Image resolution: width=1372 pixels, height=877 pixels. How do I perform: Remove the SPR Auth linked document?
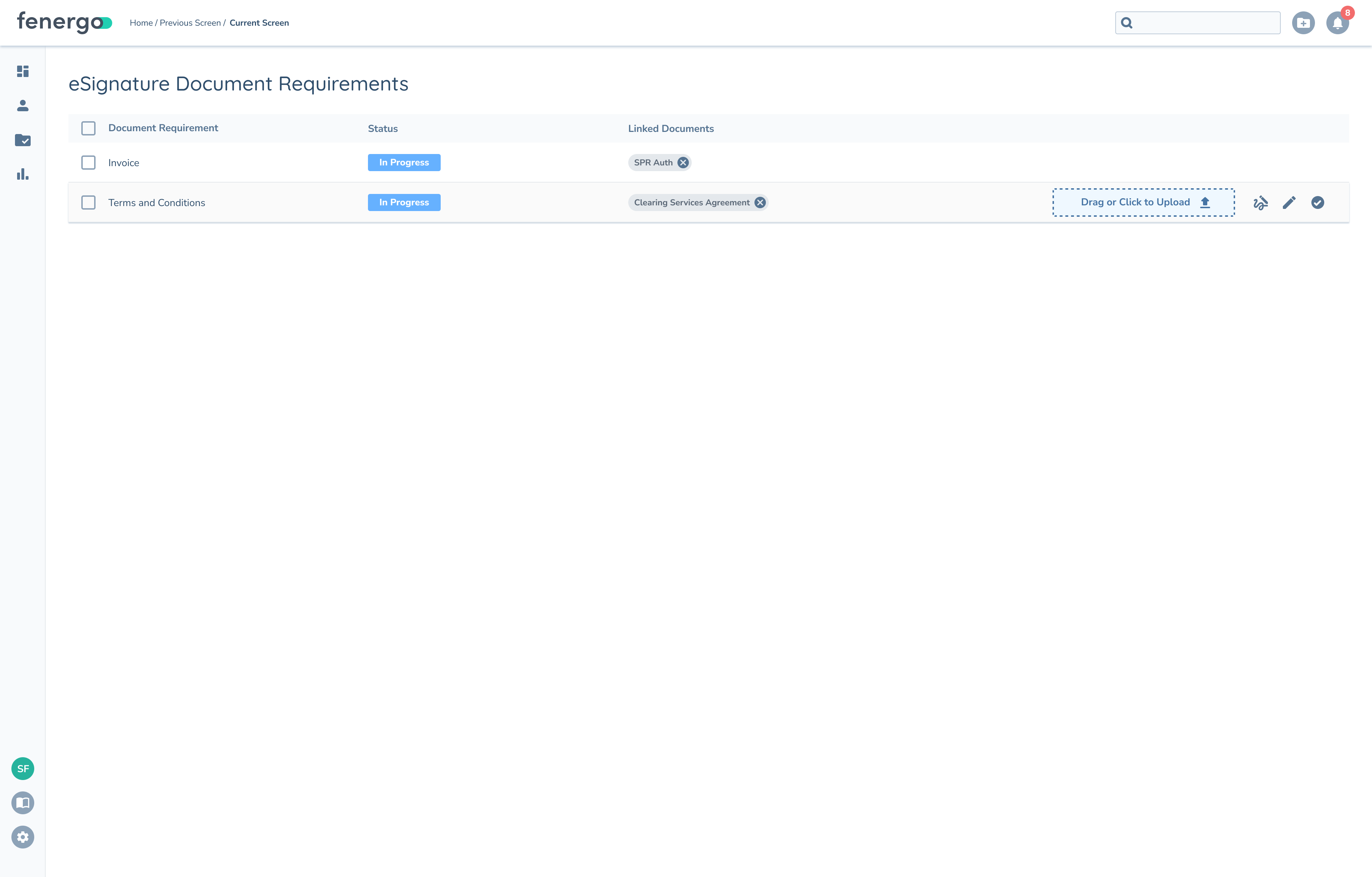coord(682,163)
